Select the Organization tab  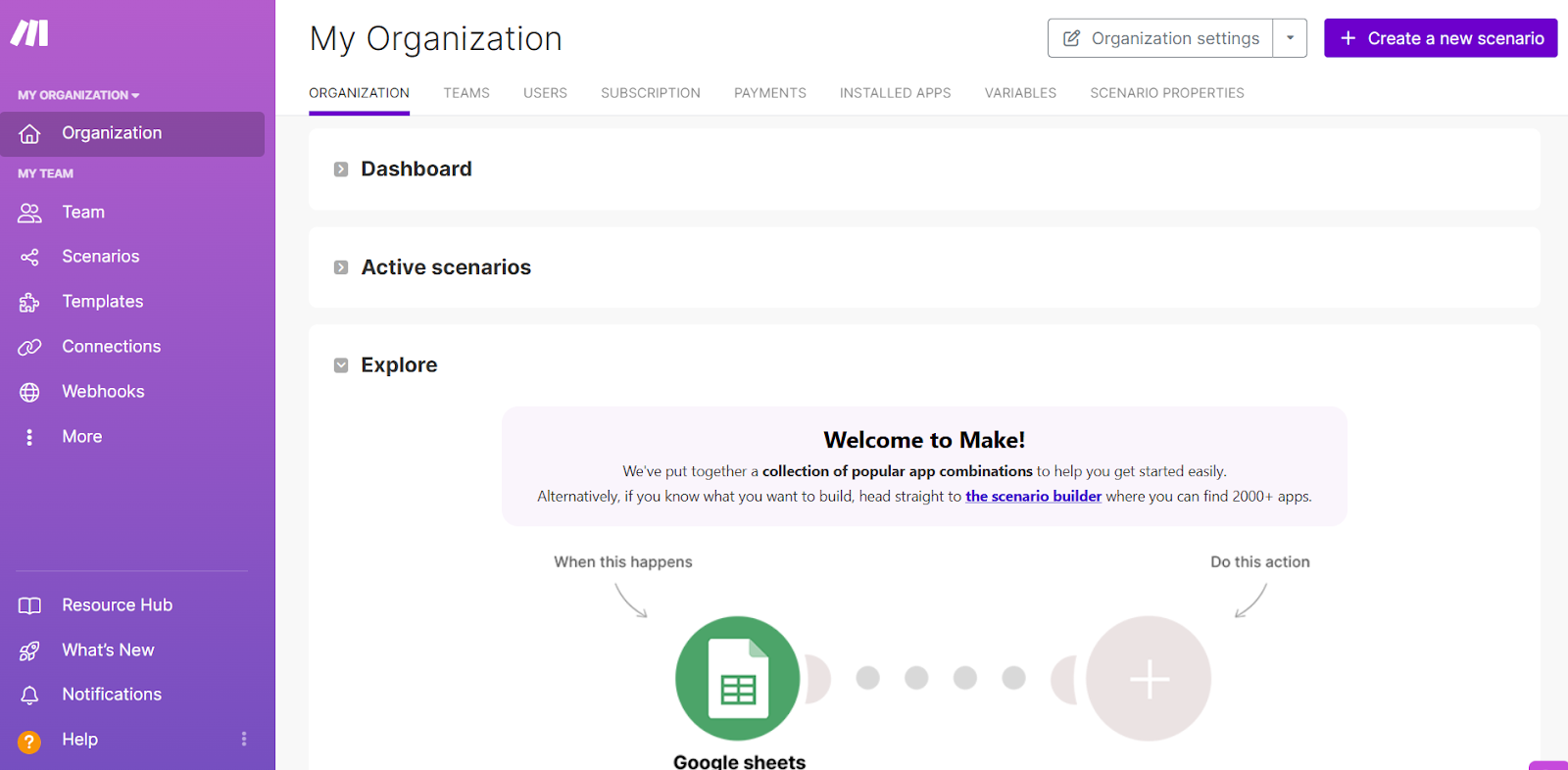[359, 93]
